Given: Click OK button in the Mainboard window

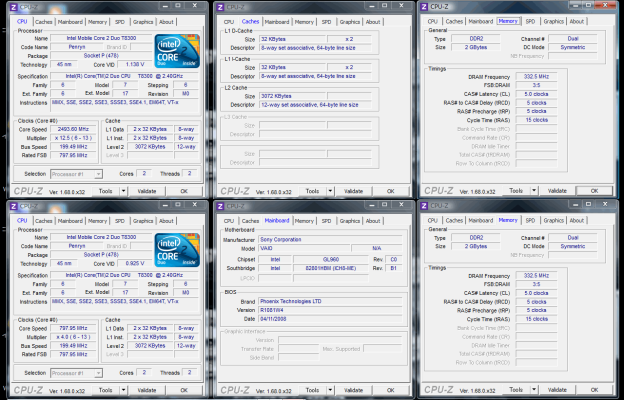Looking at the screenshot, I should point(390,390).
